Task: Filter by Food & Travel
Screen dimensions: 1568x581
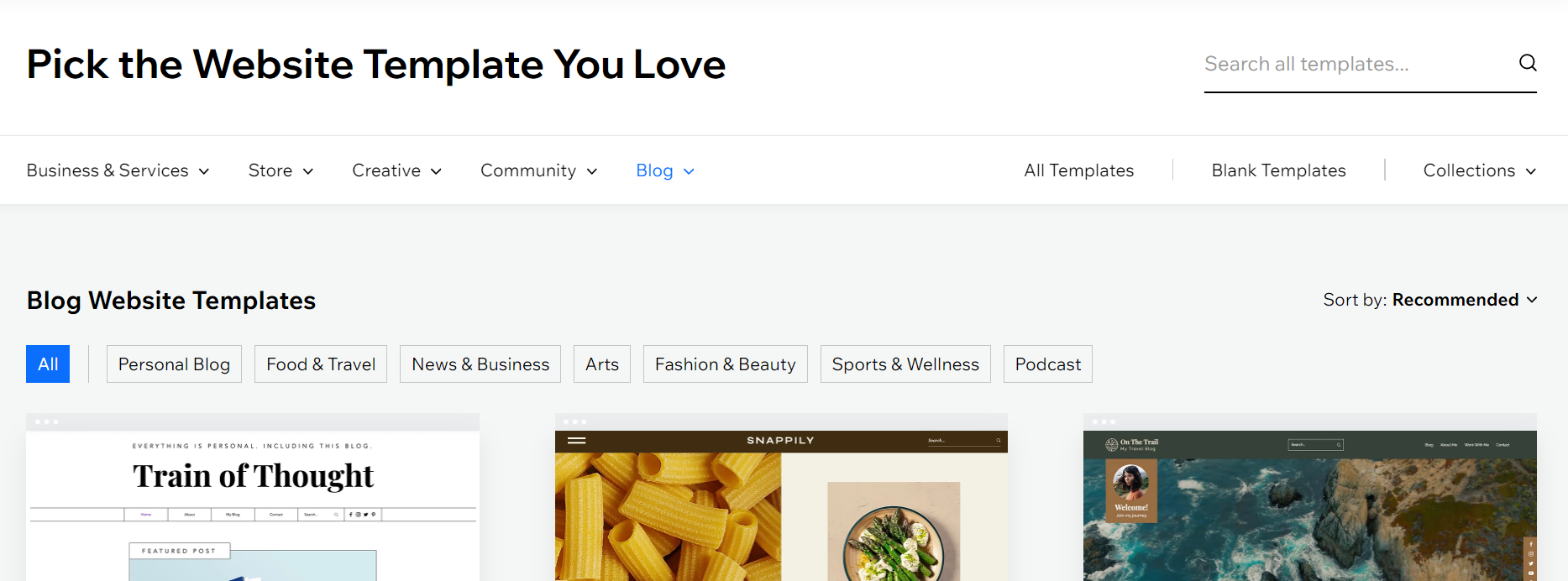Action: (x=321, y=364)
